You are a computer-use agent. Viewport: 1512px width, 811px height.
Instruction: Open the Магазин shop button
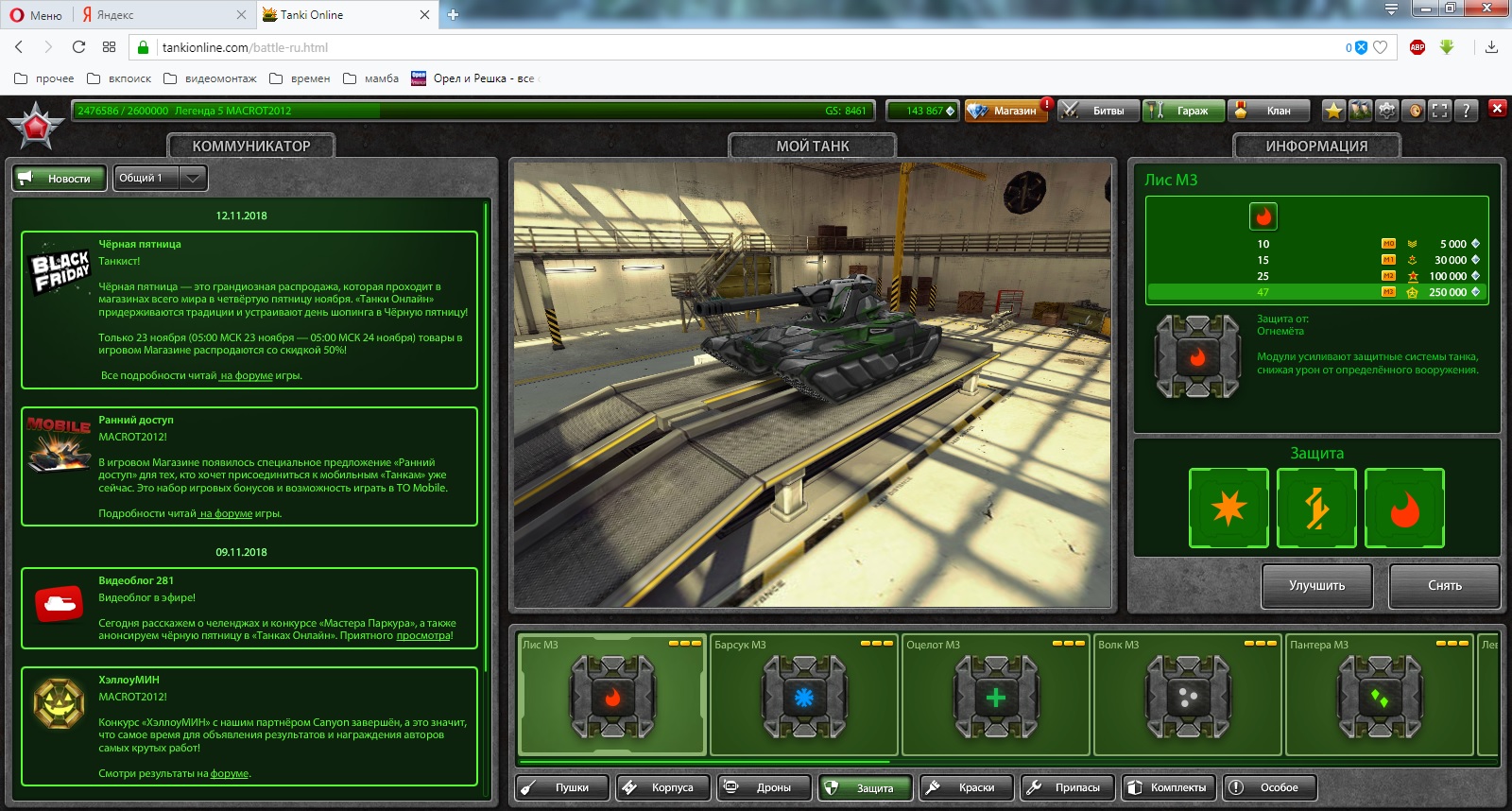click(x=1005, y=111)
